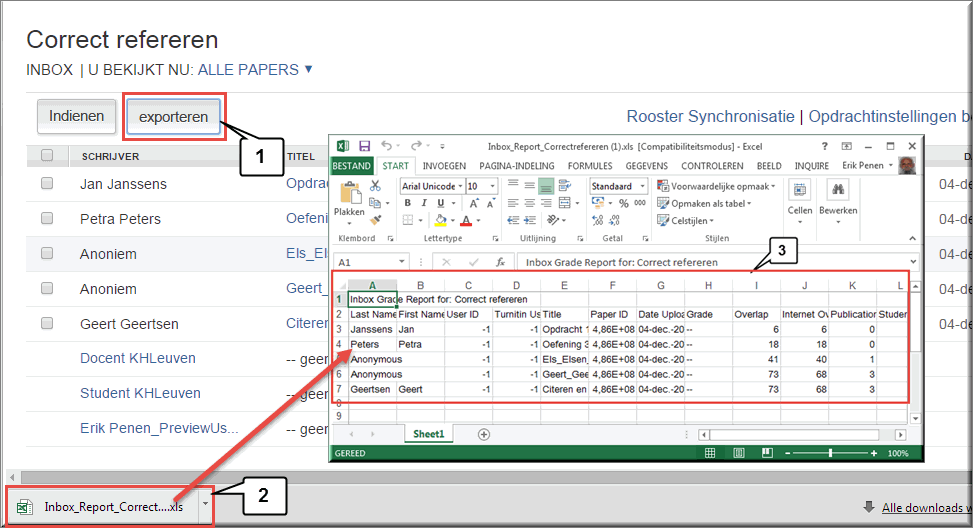Screen dimensions: 973x528
Task: Switch to the FORMULES tab
Action: pyautogui.click(x=590, y=166)
